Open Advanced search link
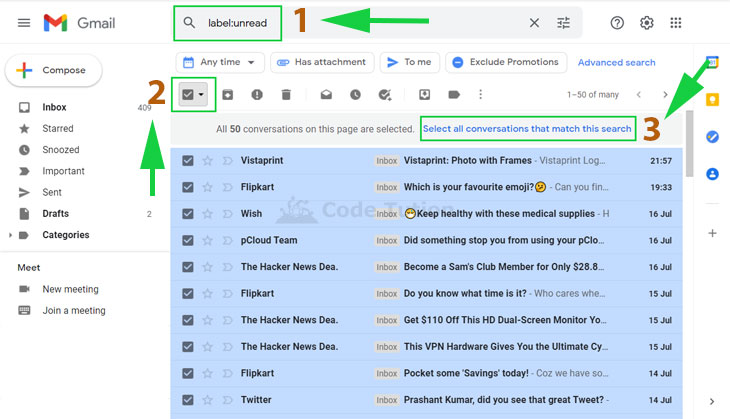The height and width of the screenshot is (419, 730). tap(616, 62)
